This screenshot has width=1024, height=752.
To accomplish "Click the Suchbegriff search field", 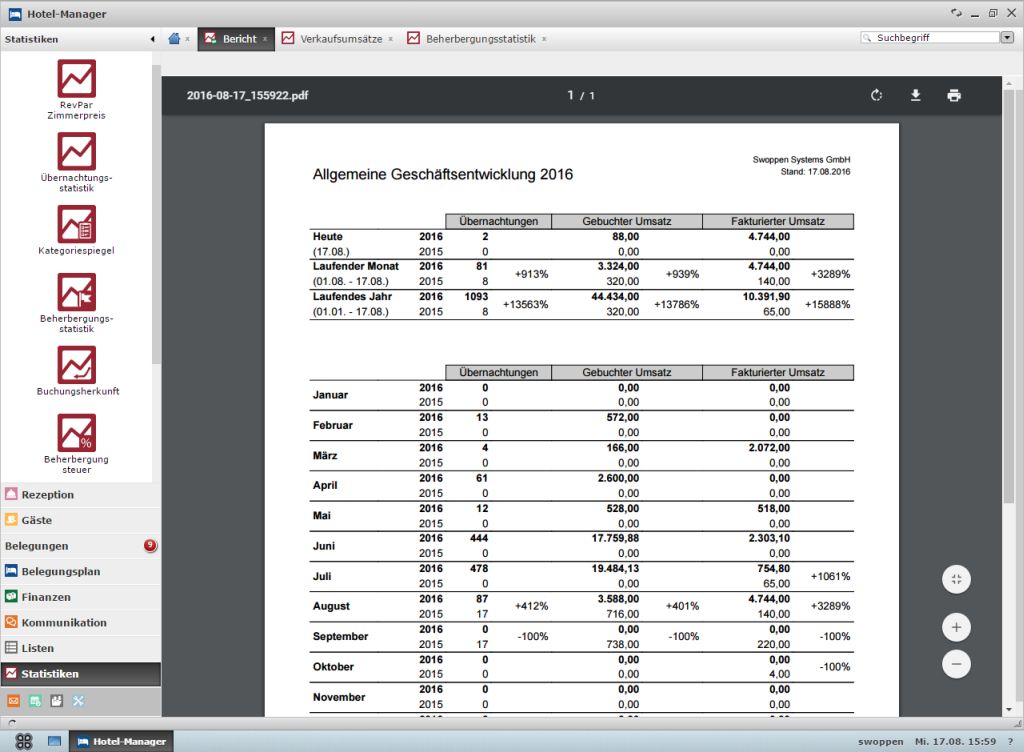I will pos(930,38).
